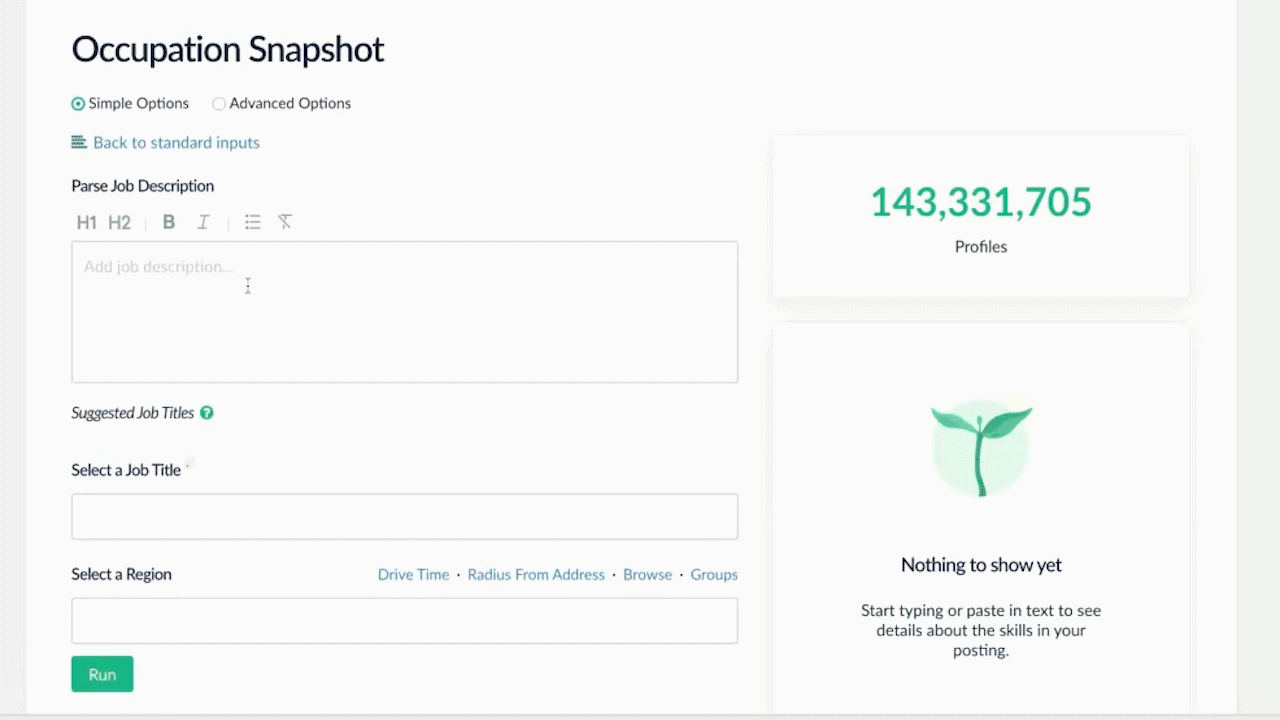The image size is (1280, 720).
Task: Toggle bold text formatting
Action: (x=169, y=222)
